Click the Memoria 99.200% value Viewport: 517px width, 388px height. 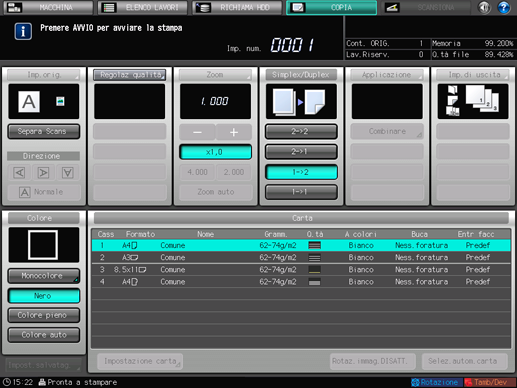click(499, 43)
